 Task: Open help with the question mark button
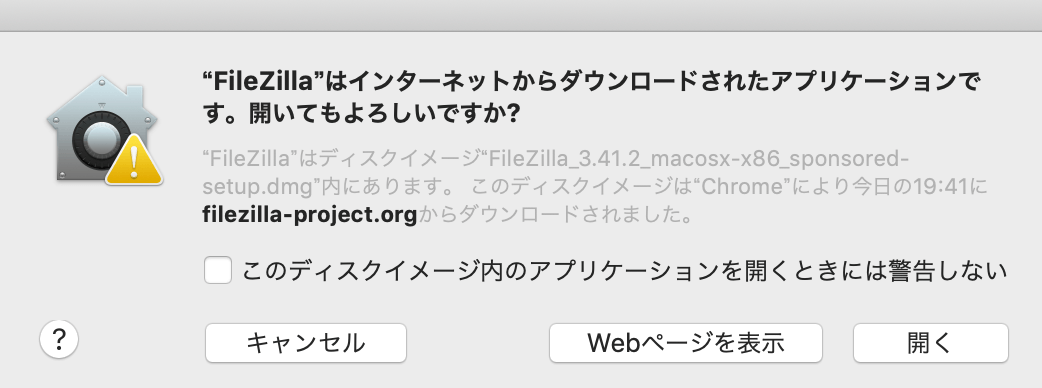click(59, 340)
